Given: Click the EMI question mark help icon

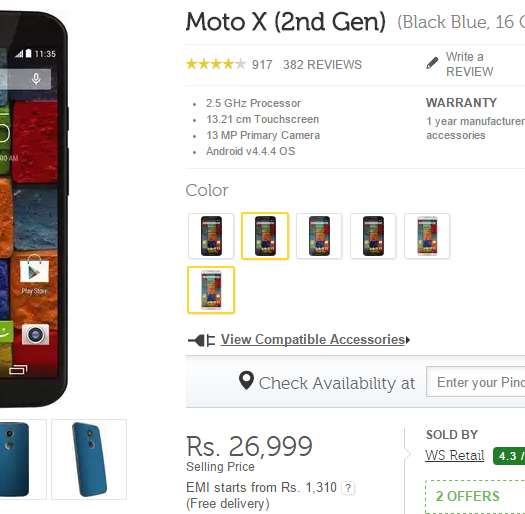Looking at the screenshot, I should (x=348, y=488).
